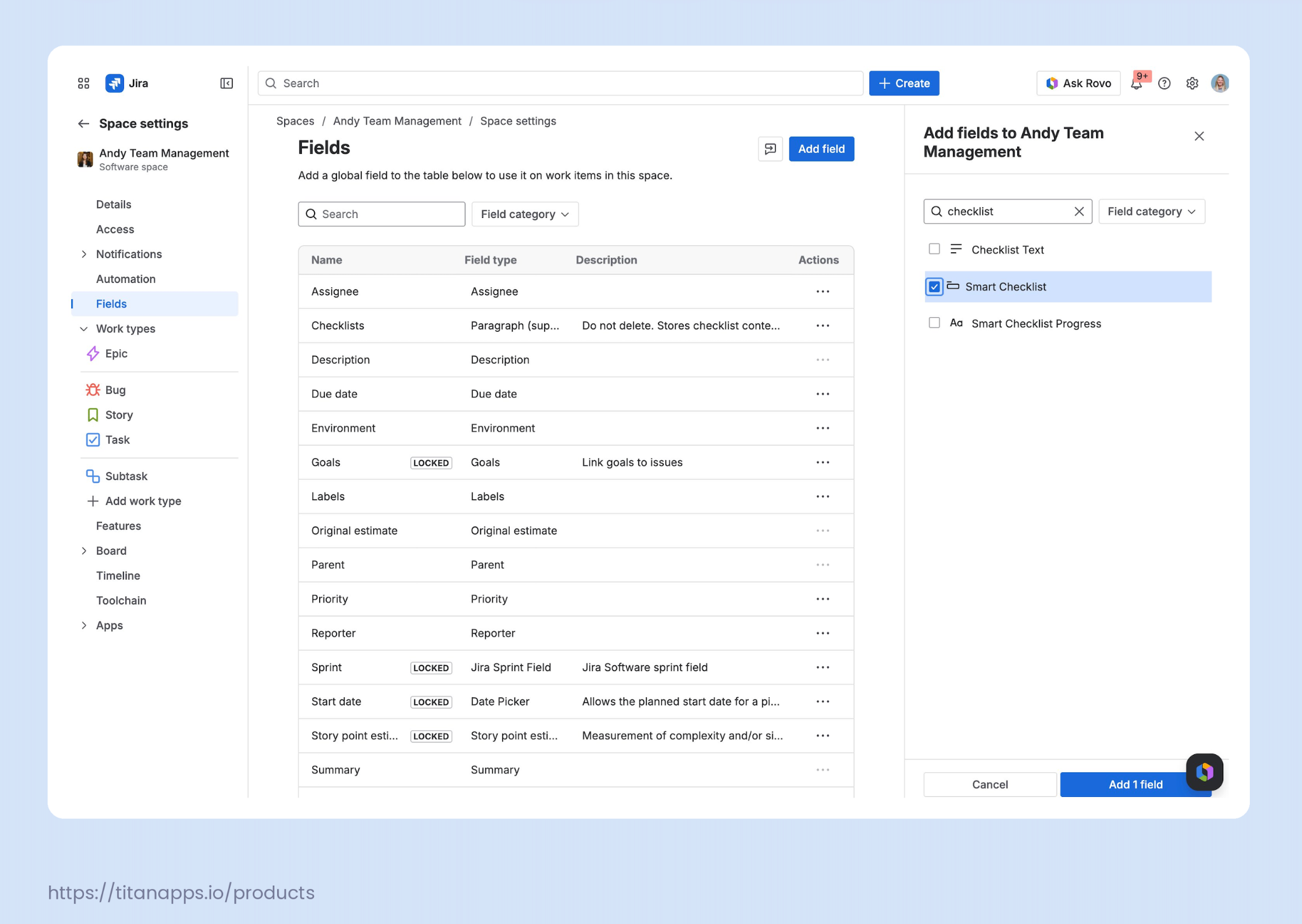Open the floating Rovo chat icon
This screenshot has height=924, width=1302.
1204,771
